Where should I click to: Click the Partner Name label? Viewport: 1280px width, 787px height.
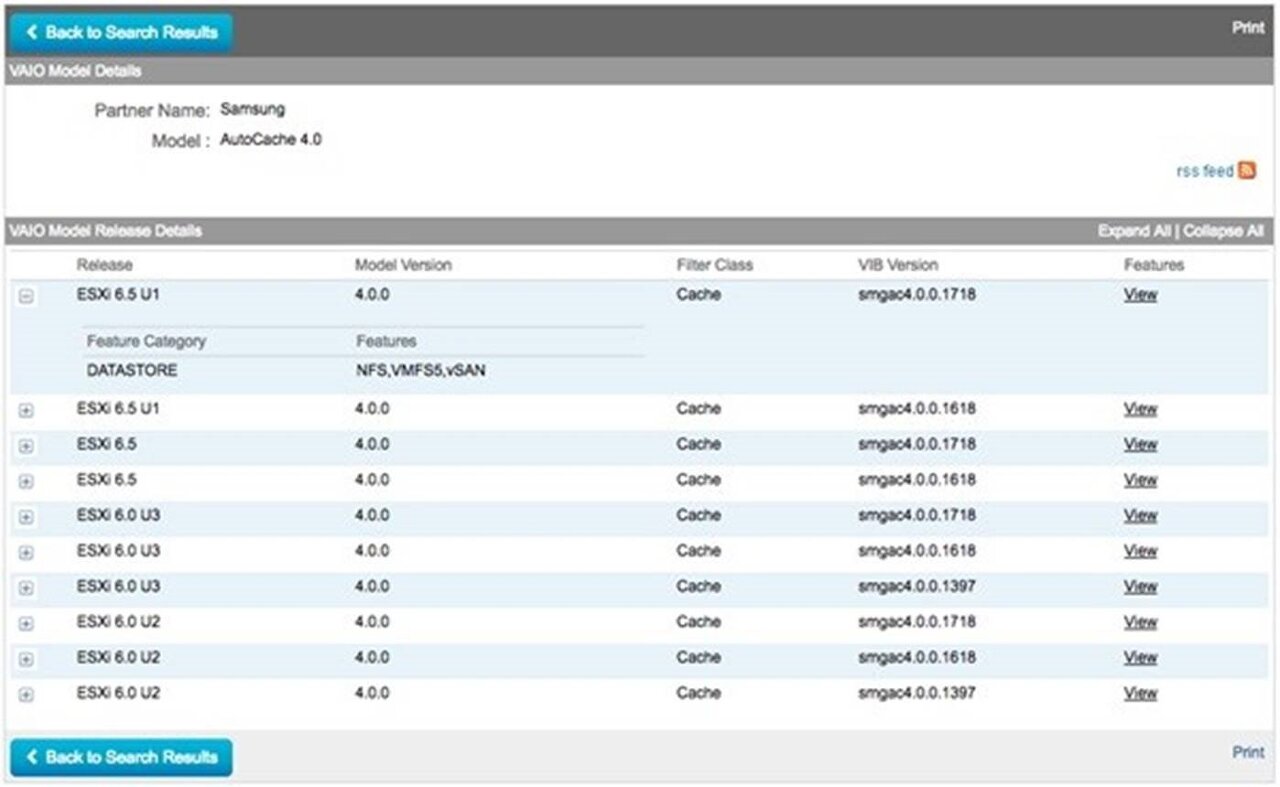pos(152,110)
